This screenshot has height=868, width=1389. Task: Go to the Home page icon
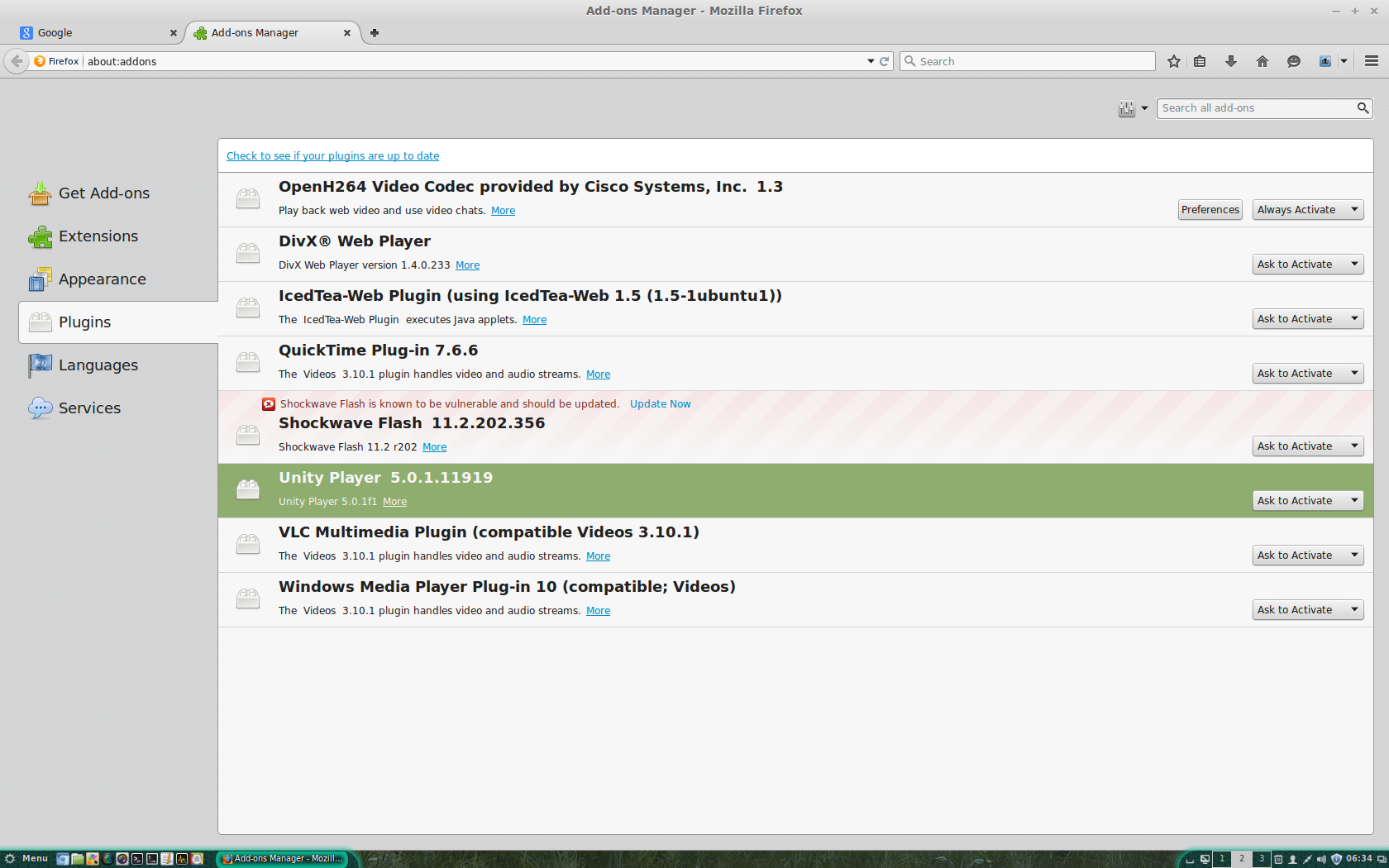click(1263, 61)
